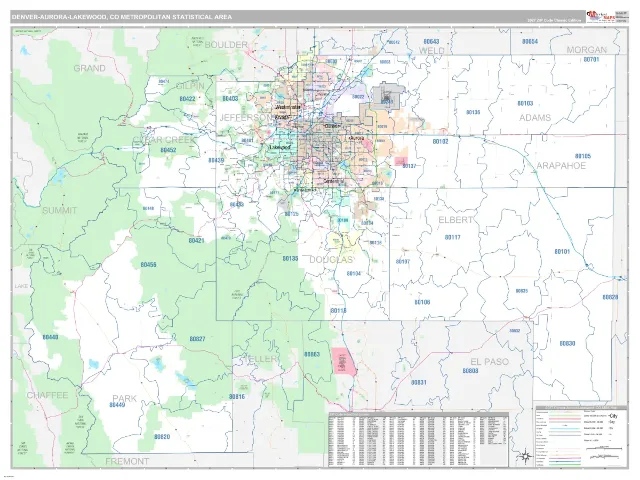
Task: Click ZIP code 80452
Action: [168, 150]
